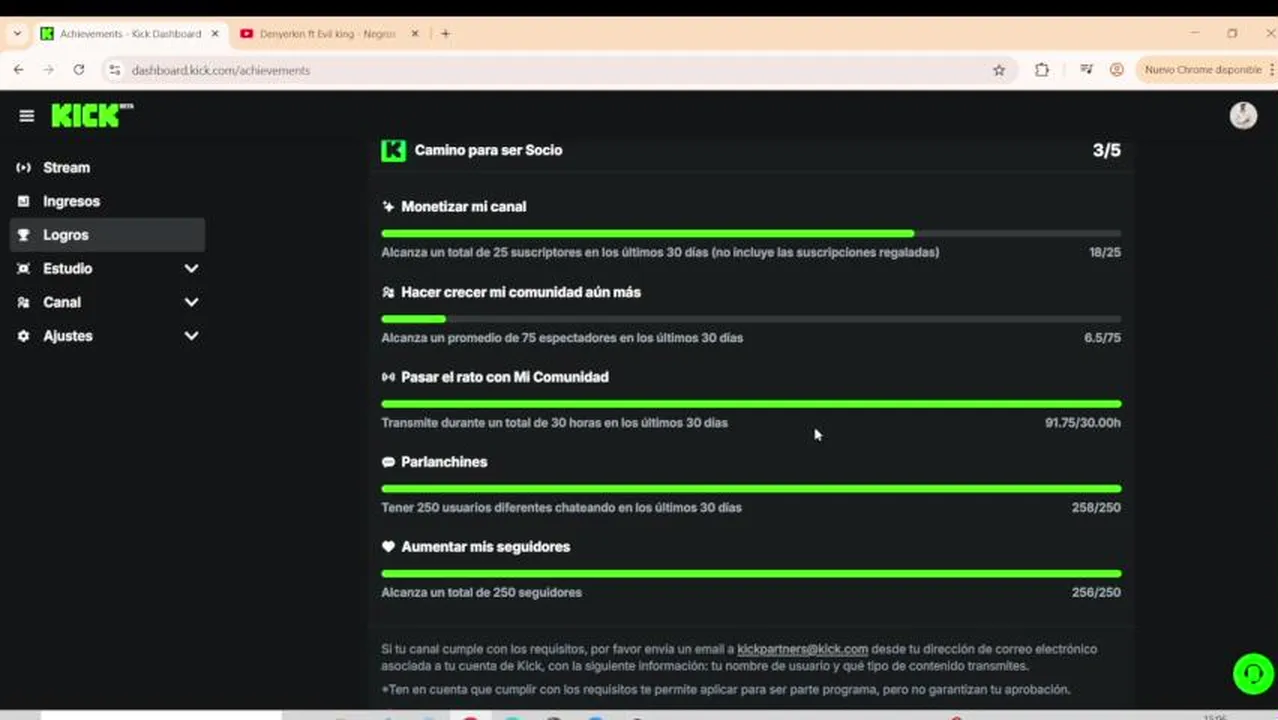
Task: Click the green support chat bubble icon
Action: pos(1253,673)
